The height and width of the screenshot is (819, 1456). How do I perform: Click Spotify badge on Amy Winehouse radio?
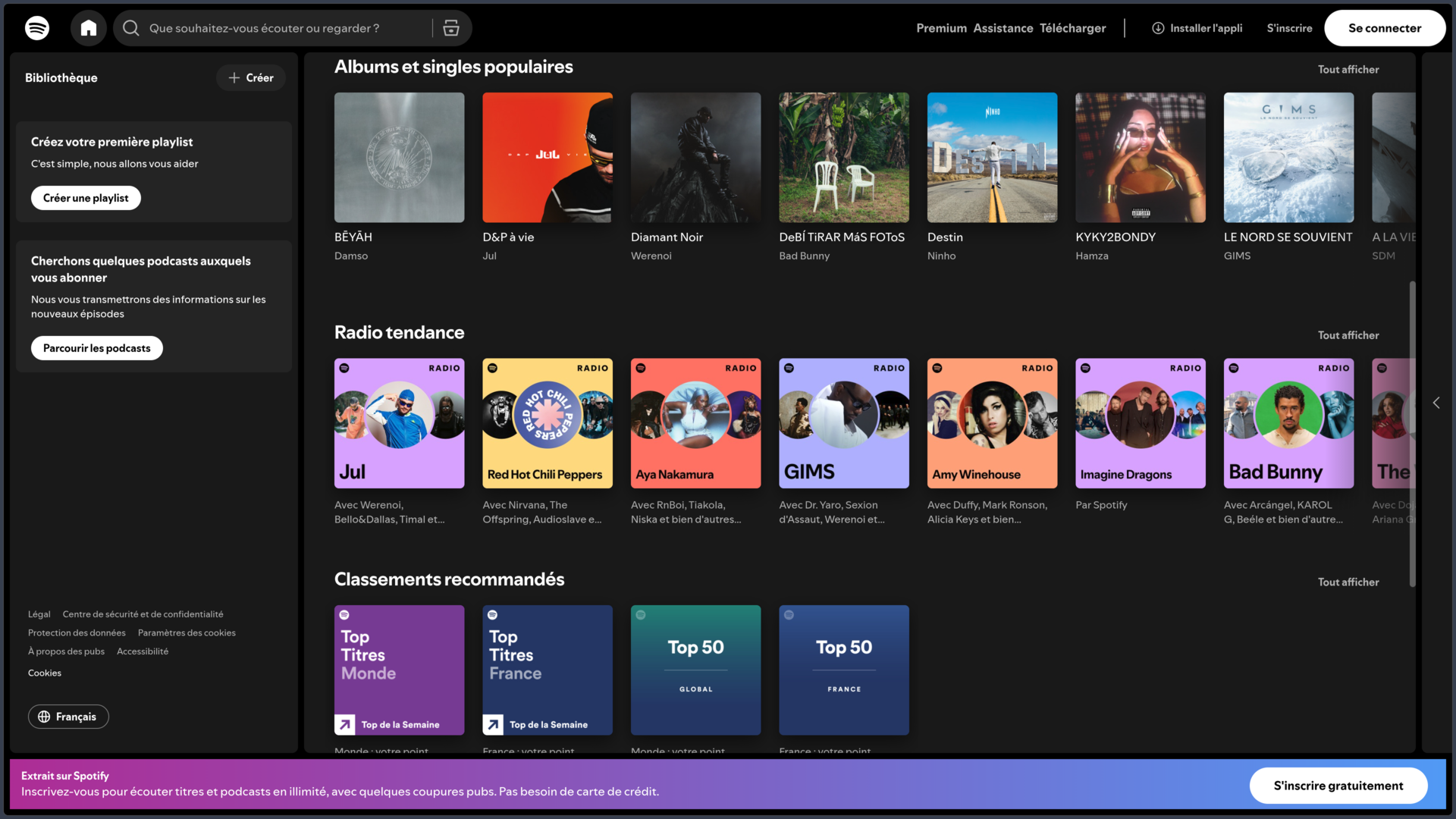click(x=937, y=368)
